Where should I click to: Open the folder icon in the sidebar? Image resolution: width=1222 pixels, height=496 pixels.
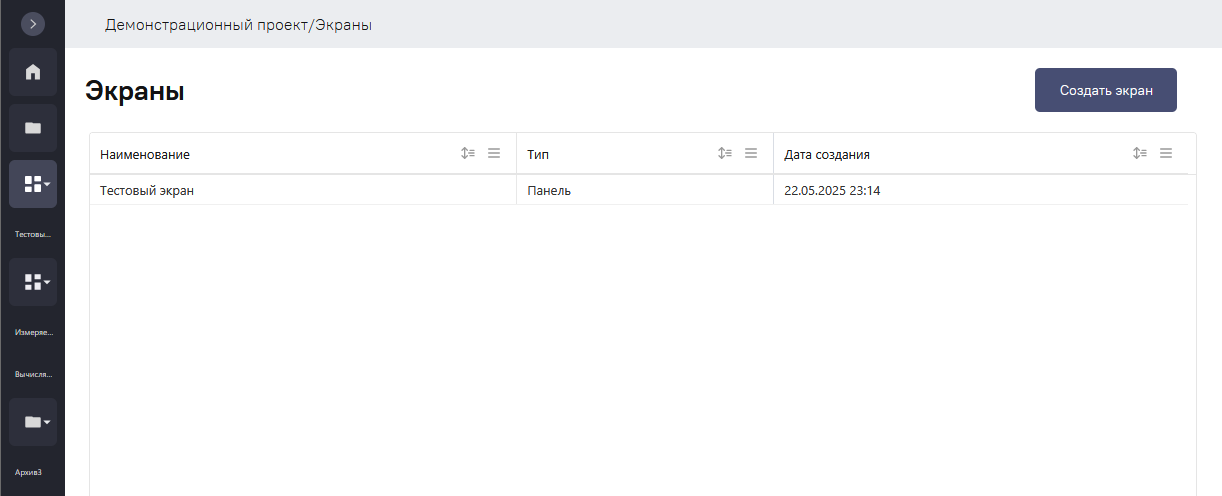pyautogui.click(x=33, y=128)
